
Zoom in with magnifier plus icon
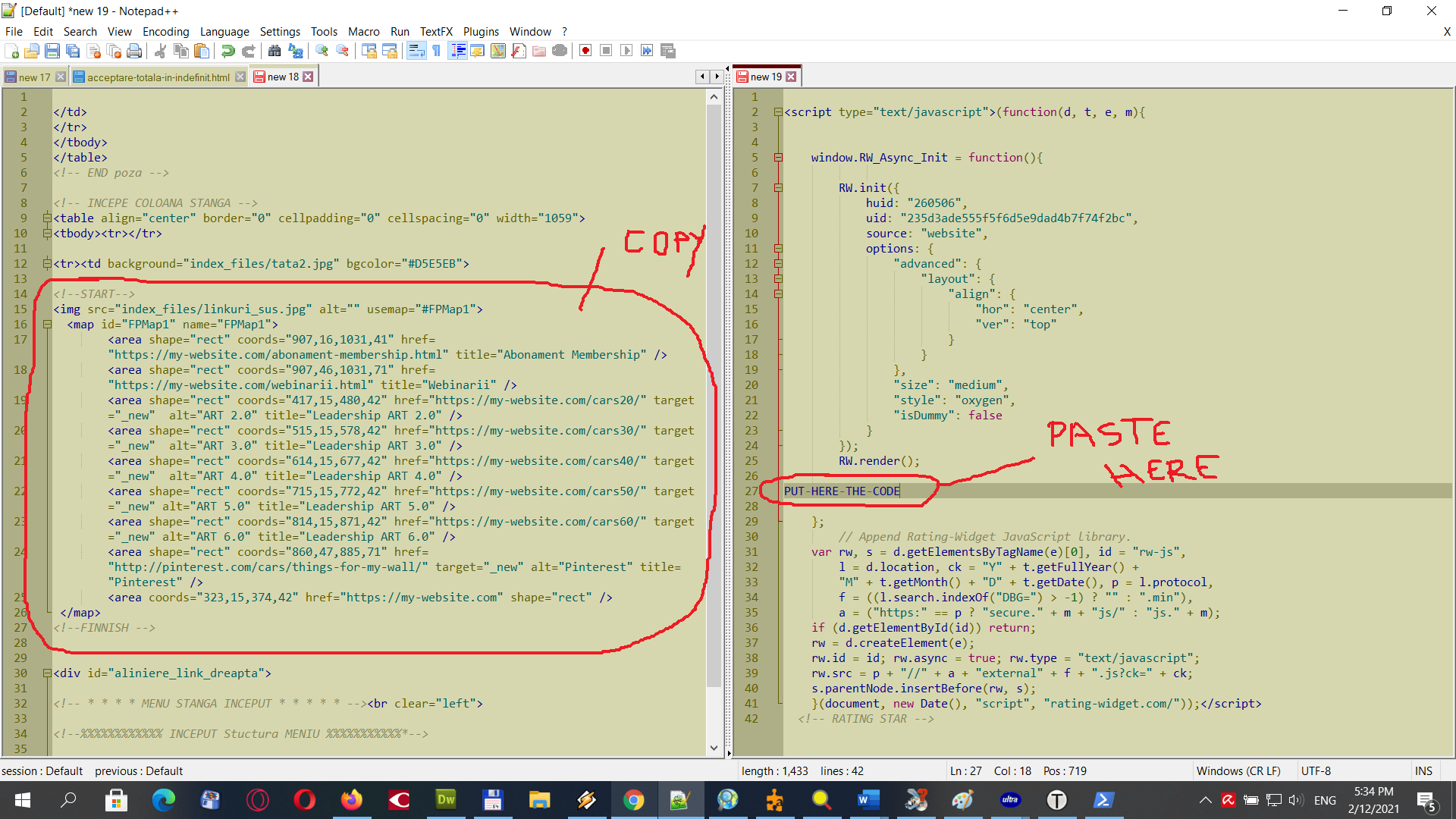click(322, 51)
